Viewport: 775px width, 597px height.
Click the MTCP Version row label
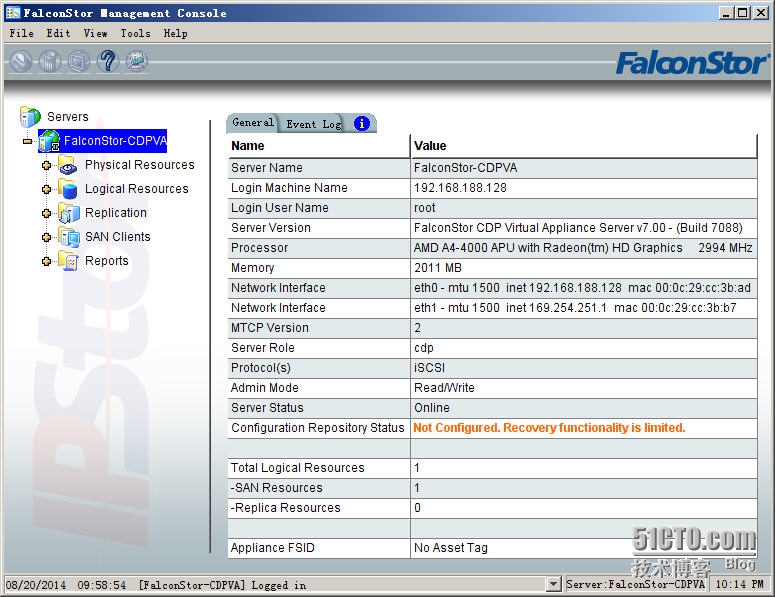coord(270,328)
